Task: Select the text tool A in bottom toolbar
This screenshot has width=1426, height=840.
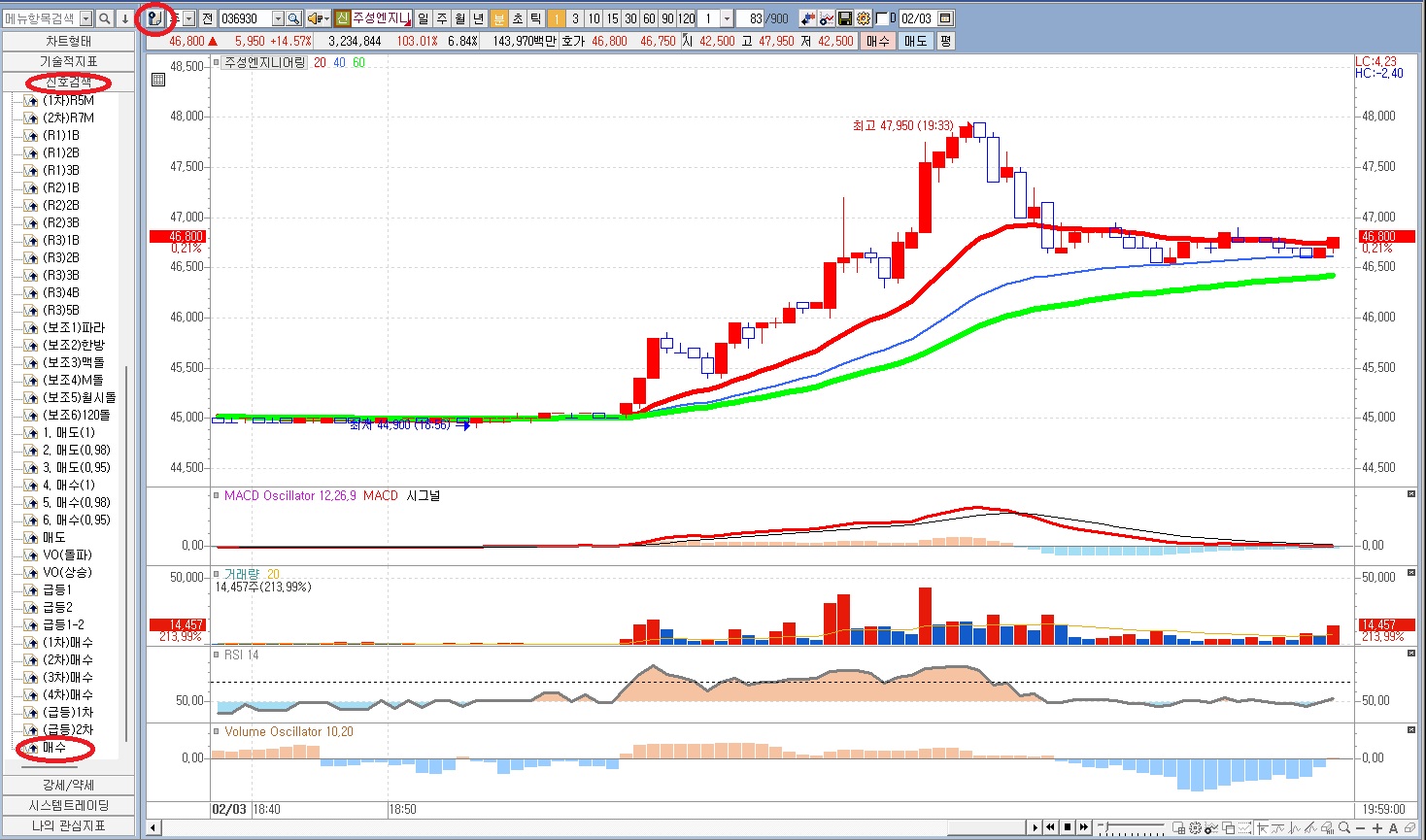Action: tap(1393, 828)
